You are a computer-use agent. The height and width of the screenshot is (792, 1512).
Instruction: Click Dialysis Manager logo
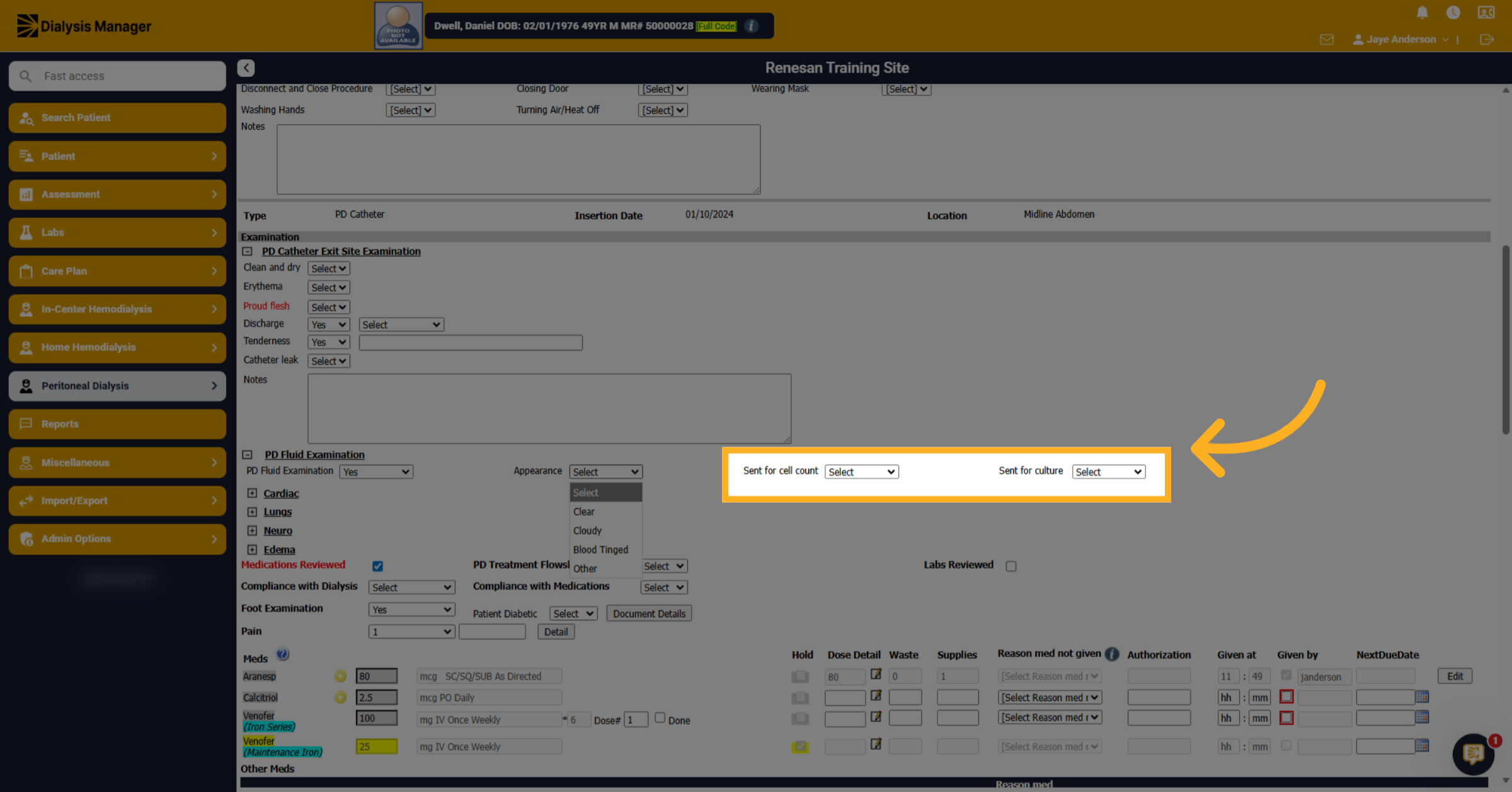84,26
